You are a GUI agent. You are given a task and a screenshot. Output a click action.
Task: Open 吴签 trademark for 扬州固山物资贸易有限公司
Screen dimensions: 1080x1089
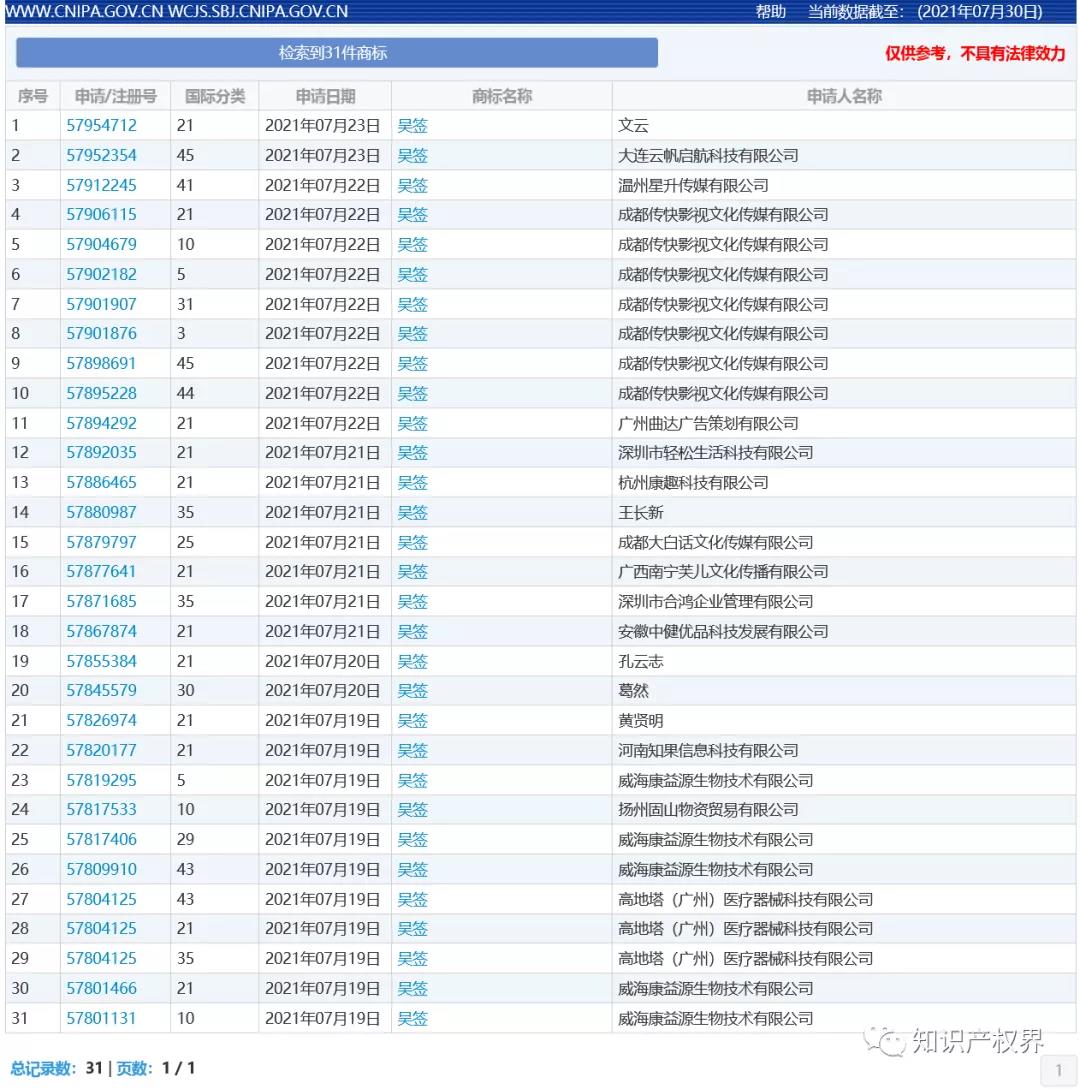(413, 810)
